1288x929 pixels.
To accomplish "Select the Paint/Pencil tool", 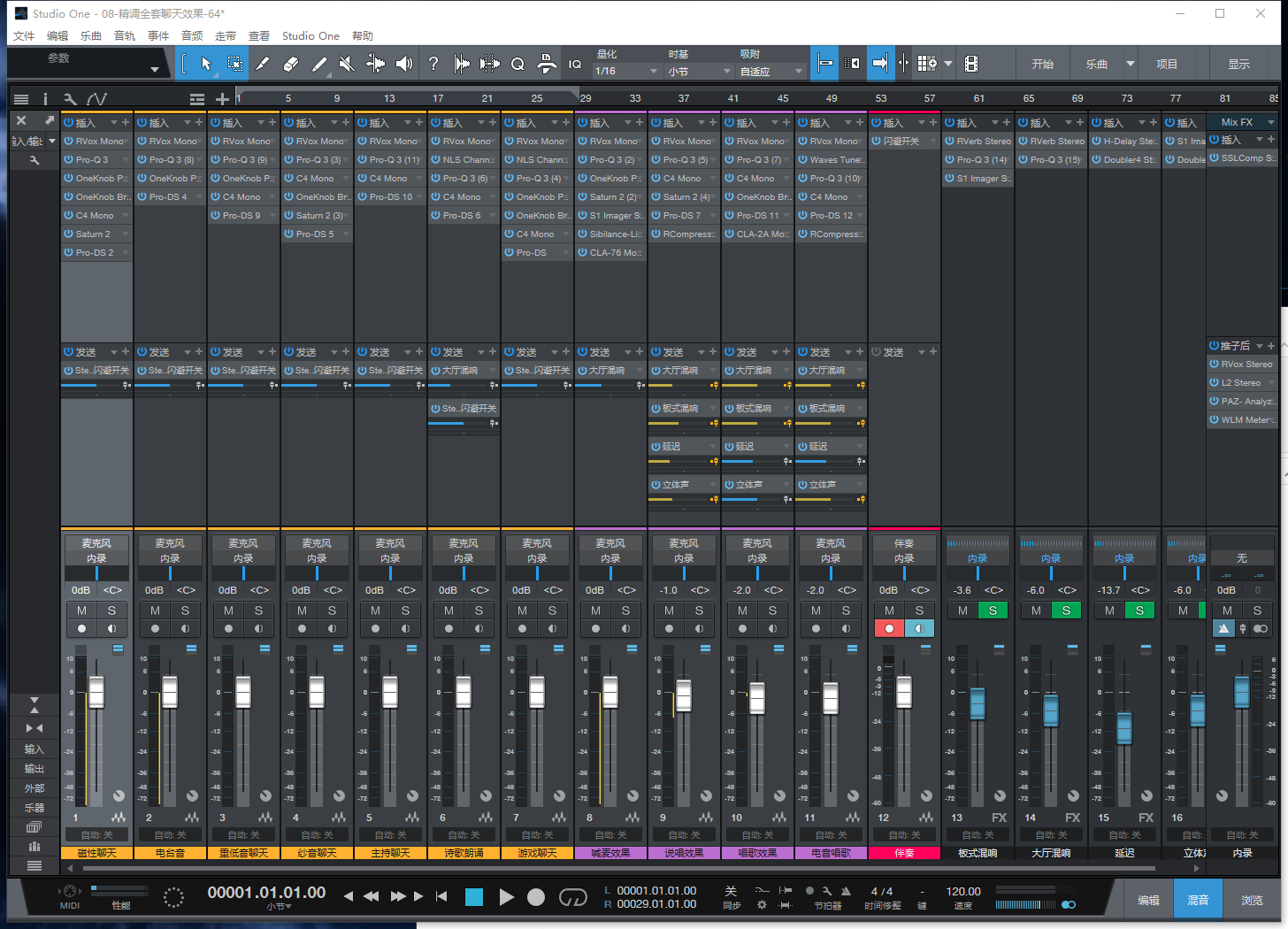I will pos(318,63).
